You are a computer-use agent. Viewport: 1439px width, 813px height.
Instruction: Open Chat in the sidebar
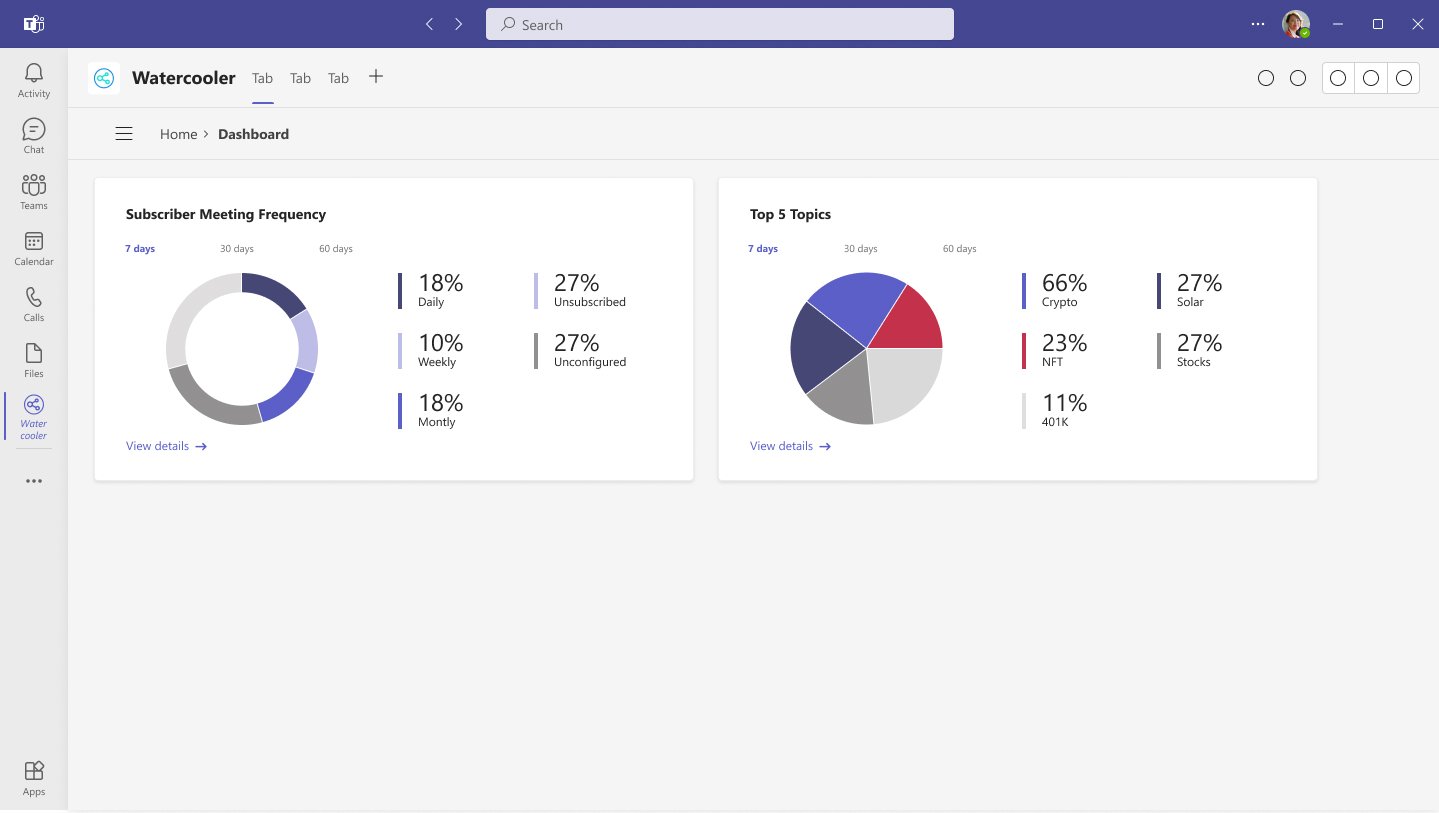click(x=34, y=136)
